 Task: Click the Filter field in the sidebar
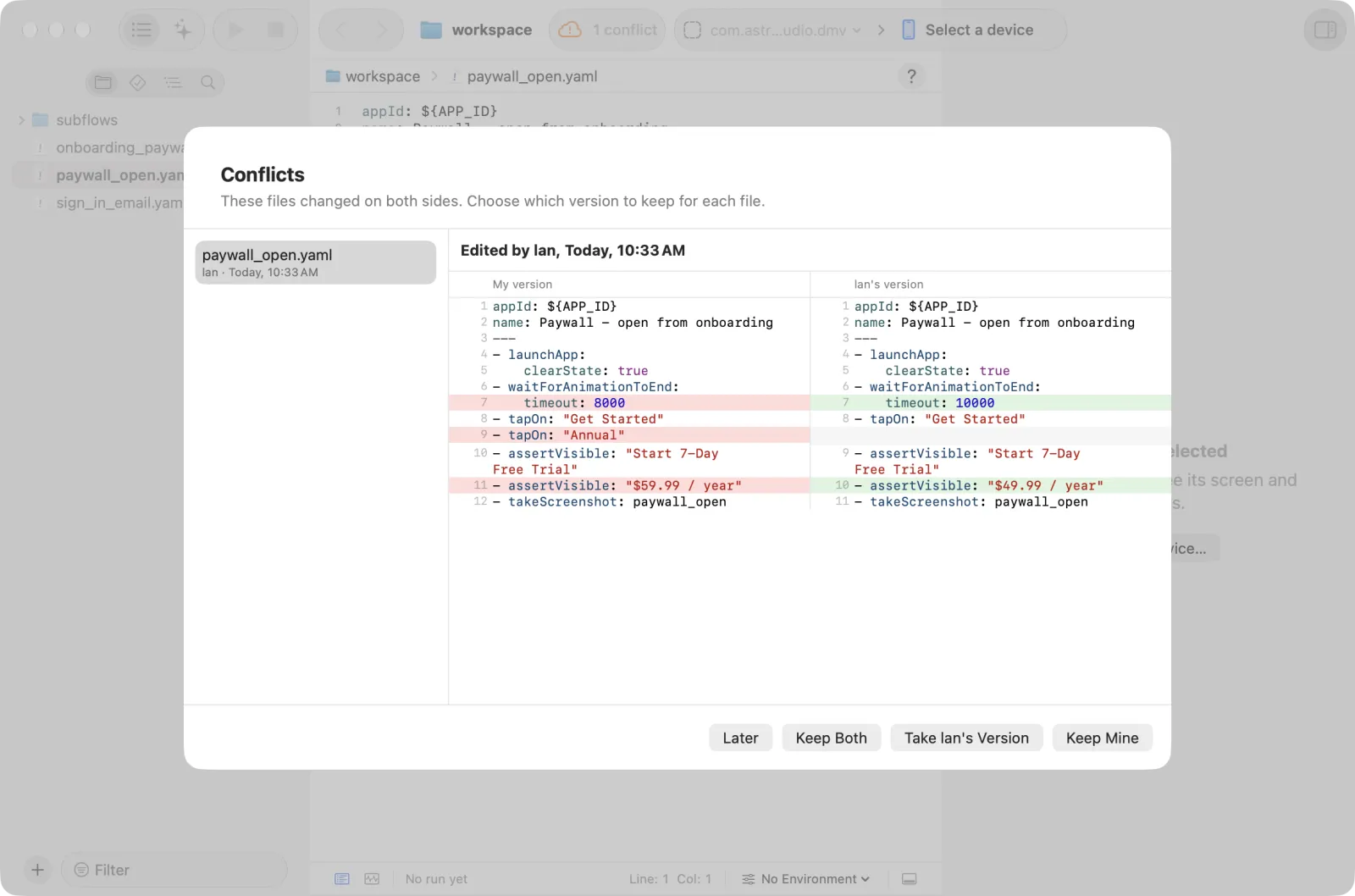point(174,870)
